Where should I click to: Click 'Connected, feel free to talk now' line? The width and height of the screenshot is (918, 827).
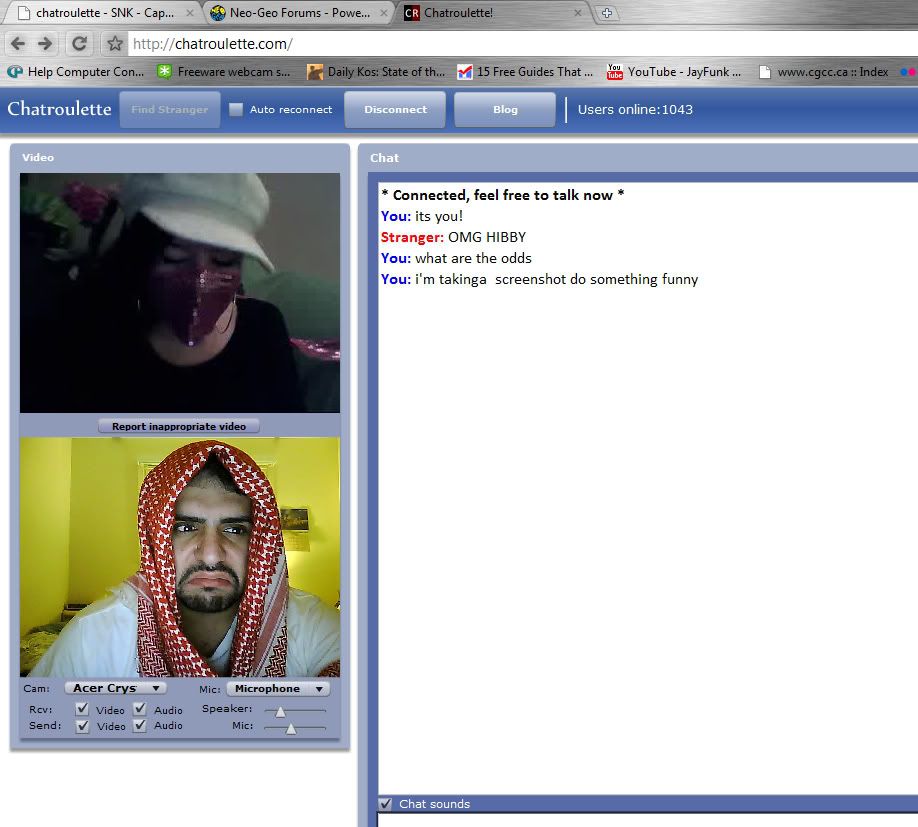click(x=502, y=195)
